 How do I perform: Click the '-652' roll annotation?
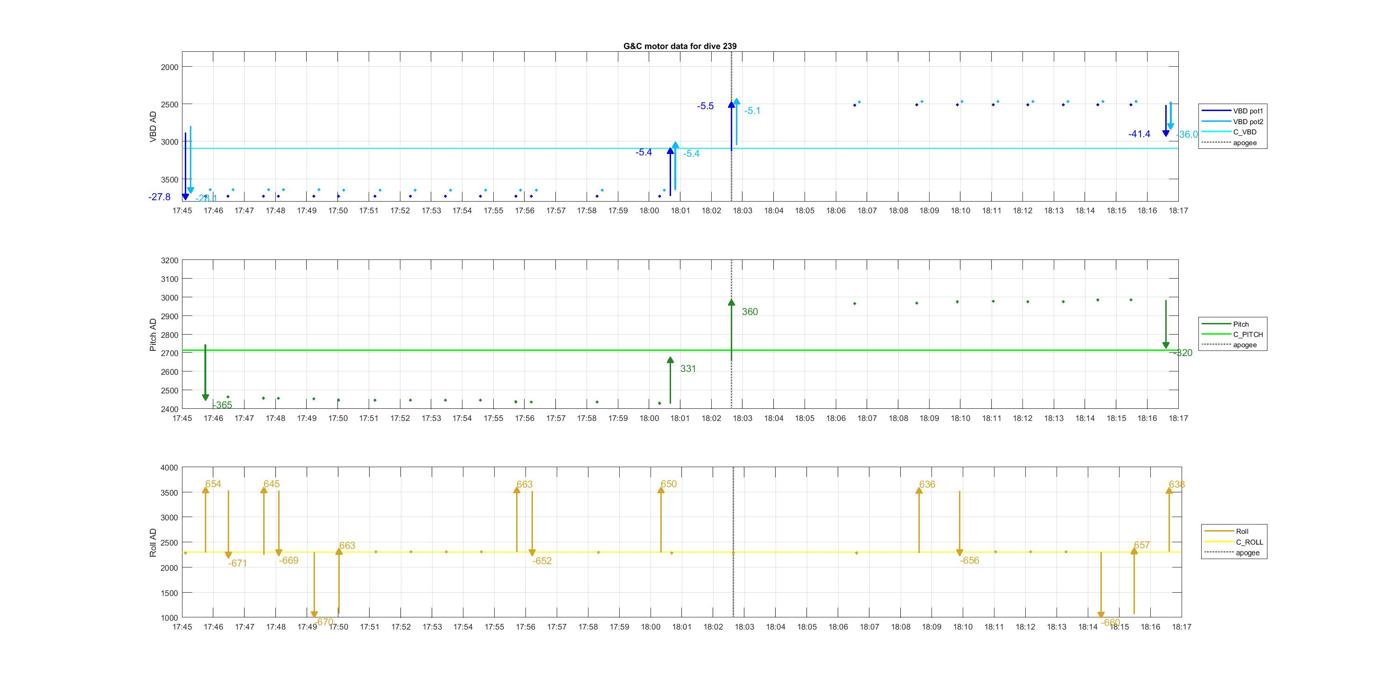tap(541, 561)
